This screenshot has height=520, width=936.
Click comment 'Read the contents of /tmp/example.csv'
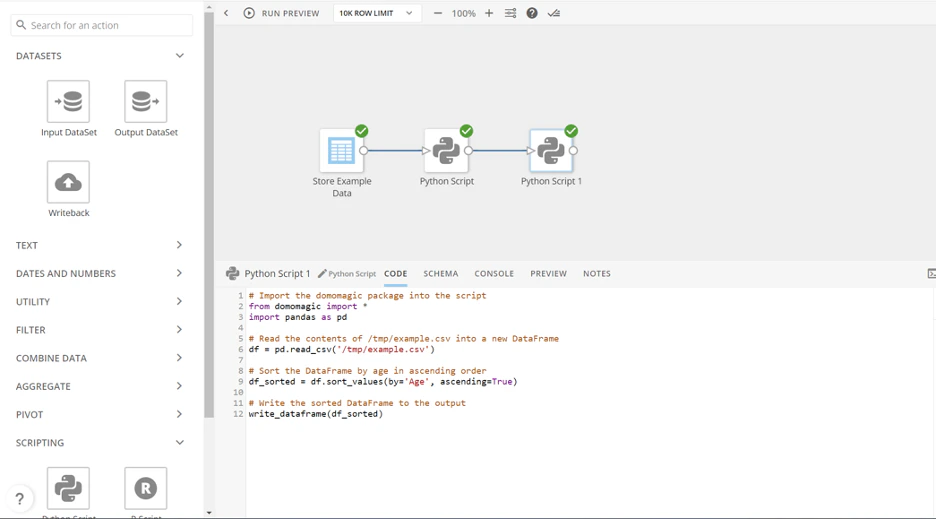(404, 339)
